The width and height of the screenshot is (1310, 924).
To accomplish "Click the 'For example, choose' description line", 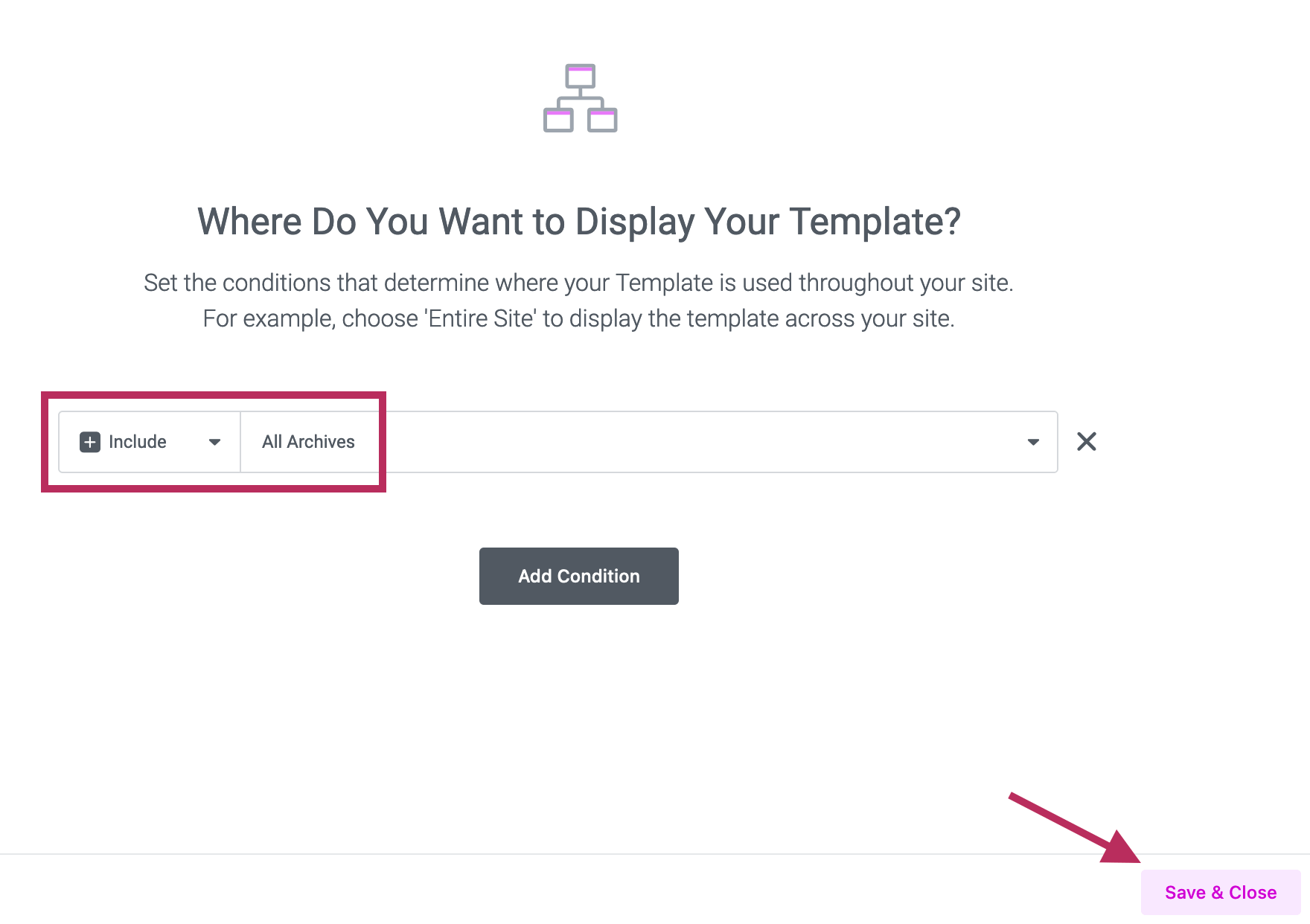I will [x=578, y=318].
